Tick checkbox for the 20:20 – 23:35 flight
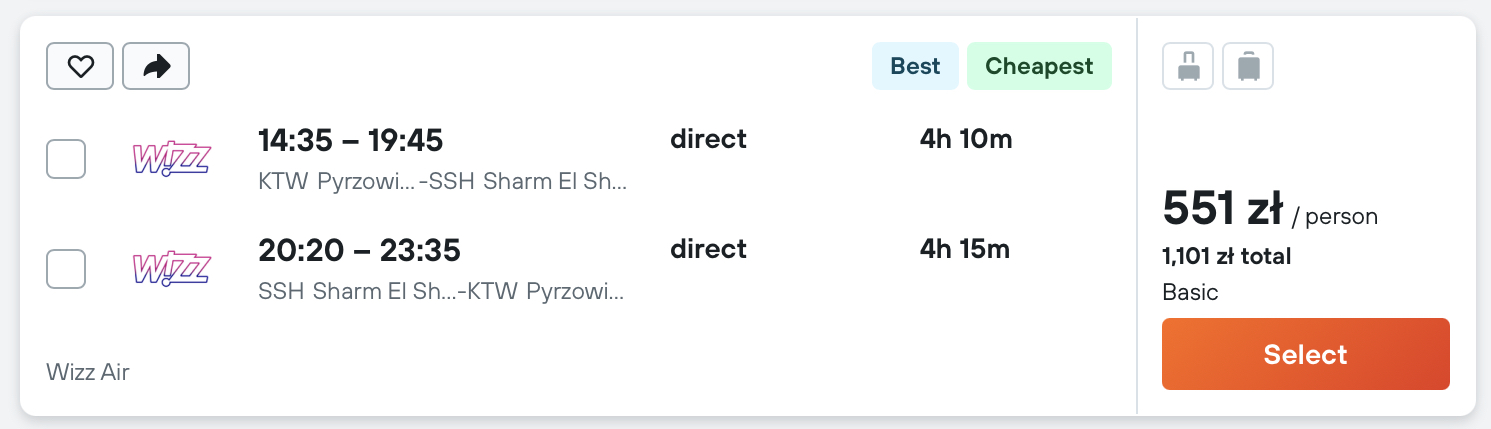Viewport: 1491px width, 429px height. tap(66, 269)
